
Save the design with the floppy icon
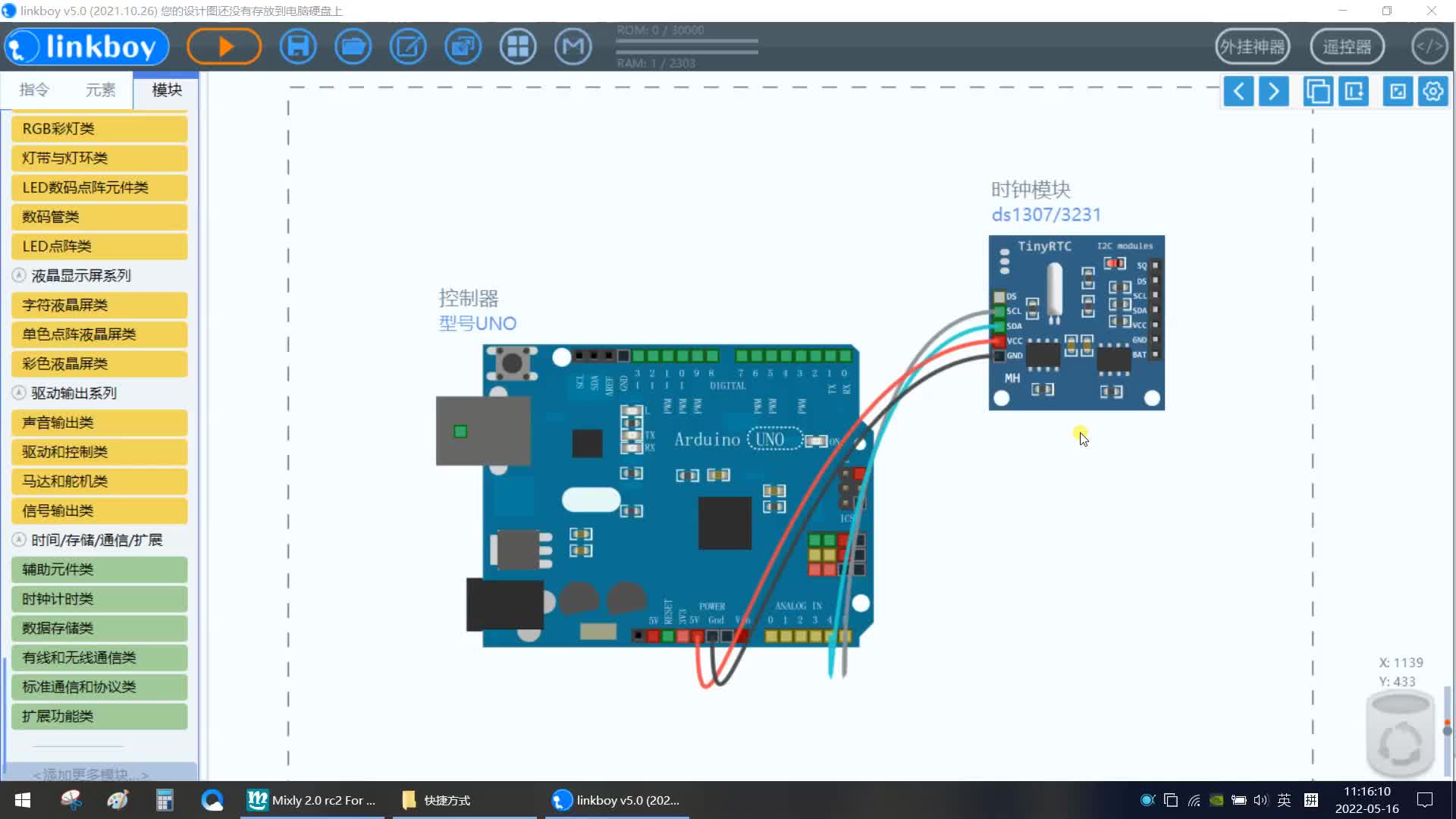298,47
